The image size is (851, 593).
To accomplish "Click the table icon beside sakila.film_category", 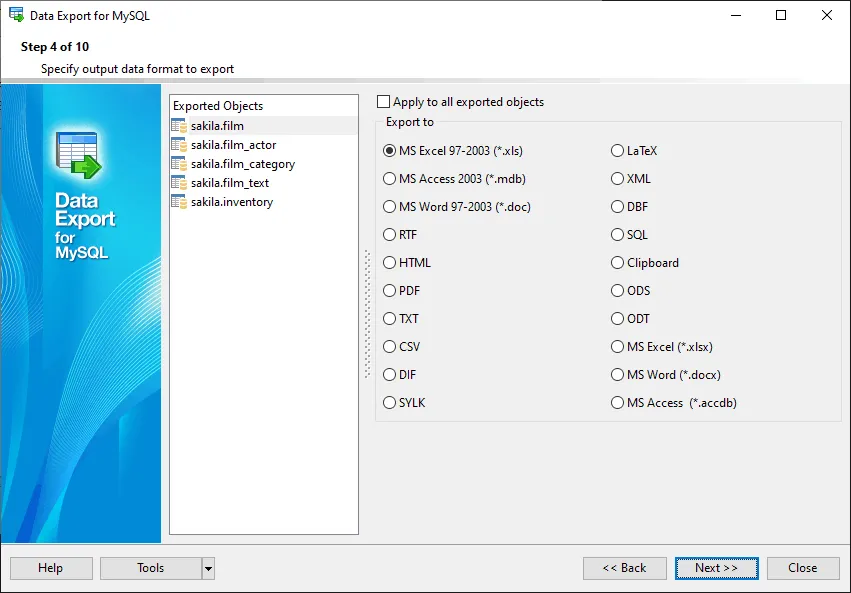I will [179, 164].
